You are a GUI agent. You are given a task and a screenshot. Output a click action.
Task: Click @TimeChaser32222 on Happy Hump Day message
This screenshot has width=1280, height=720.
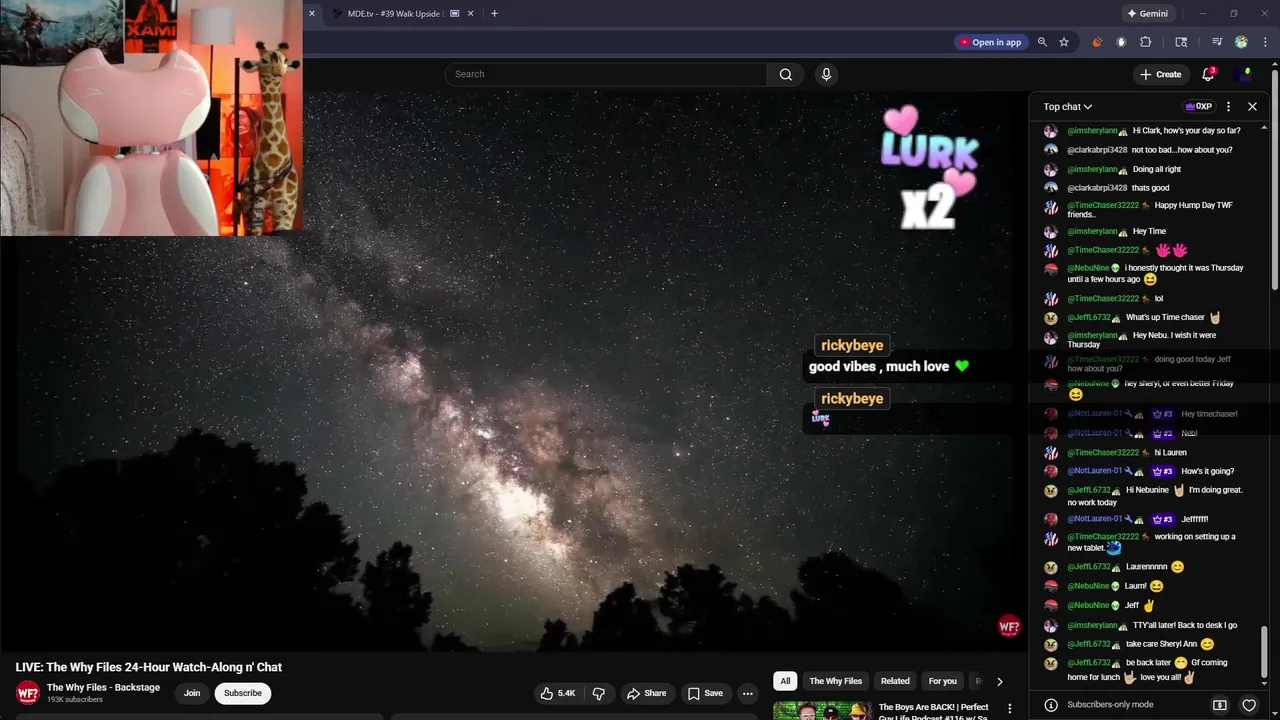tap(1103, 205)
